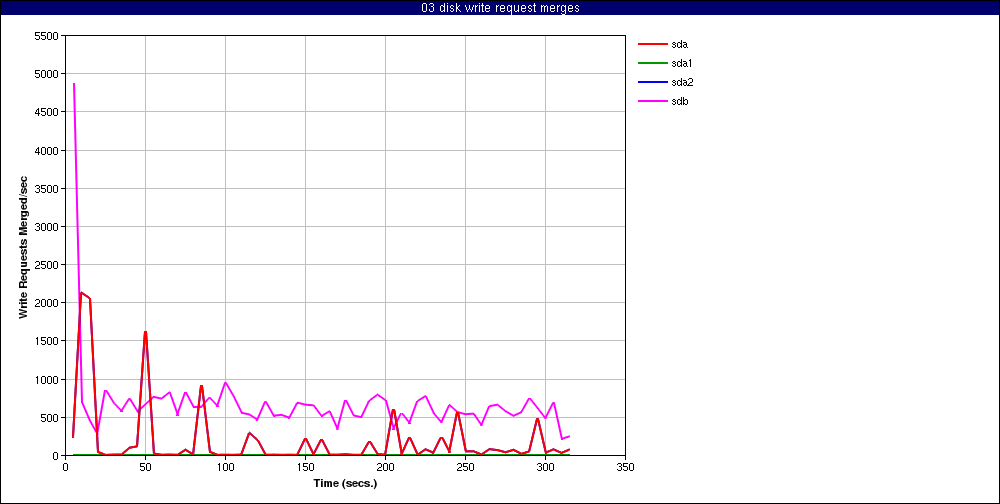Screen dimensions: 1000x504
Task: Click the magenta sdb legend line
Action: tap(652, 101)
